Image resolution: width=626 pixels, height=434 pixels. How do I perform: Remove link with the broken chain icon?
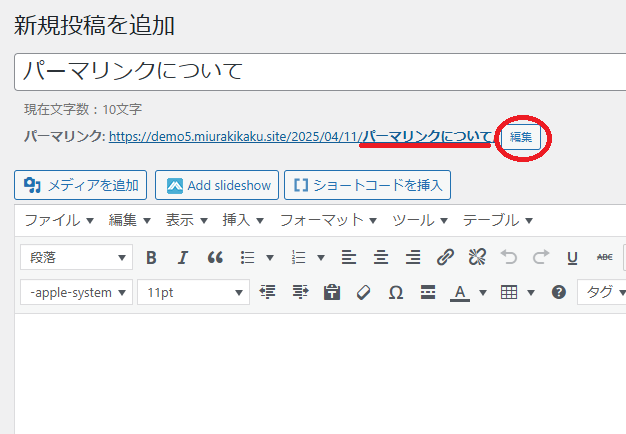coord(477,257)
